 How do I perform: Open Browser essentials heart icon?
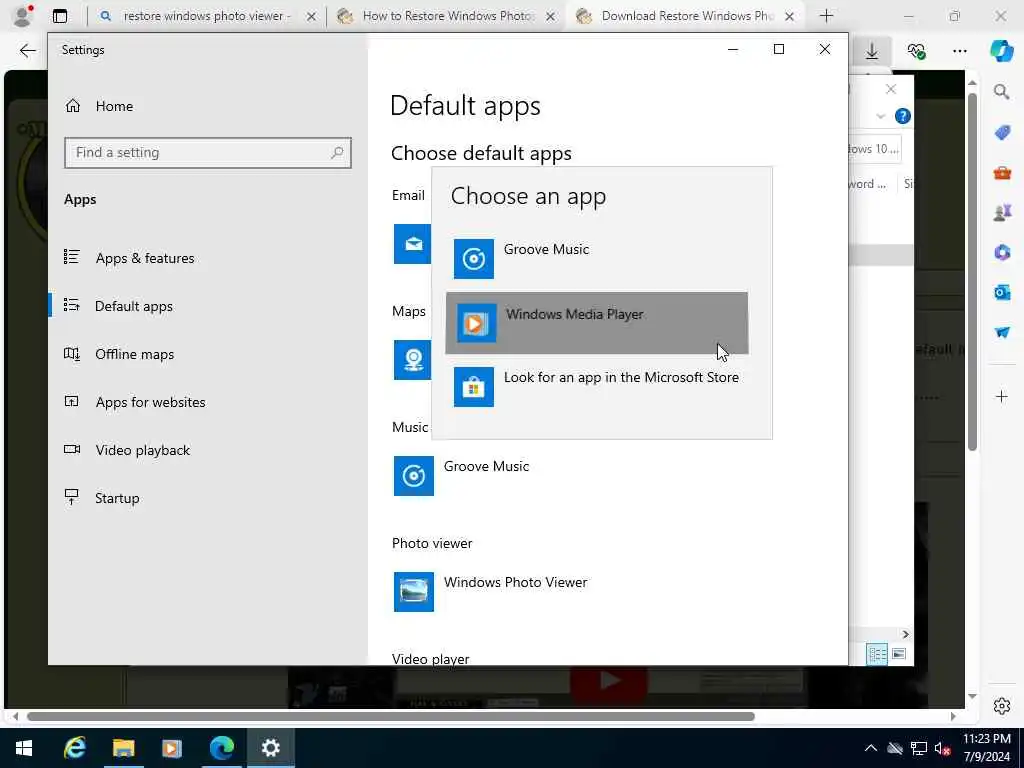[916, 51]
